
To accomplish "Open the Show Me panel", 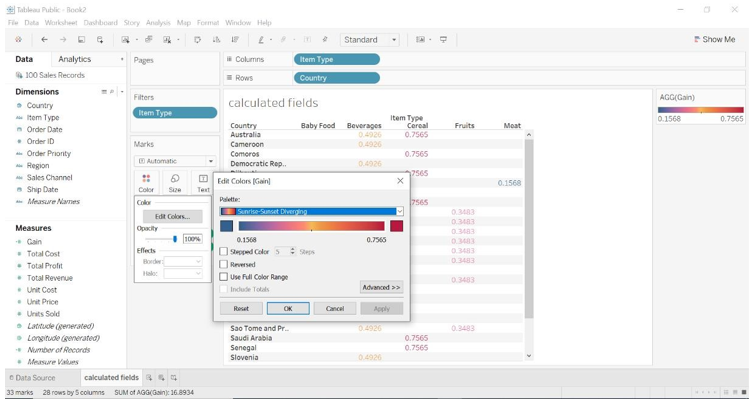I will [x=715, y=40].
